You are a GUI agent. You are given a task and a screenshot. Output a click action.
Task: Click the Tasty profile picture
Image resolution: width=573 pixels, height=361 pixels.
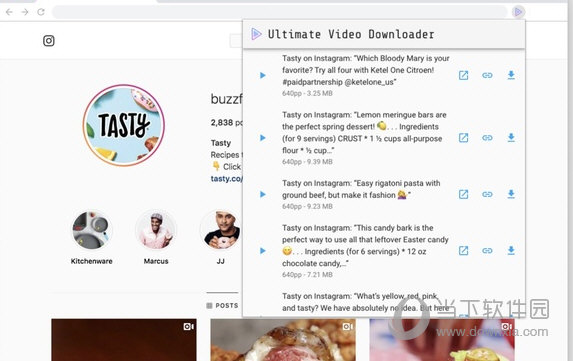point(124,125)
